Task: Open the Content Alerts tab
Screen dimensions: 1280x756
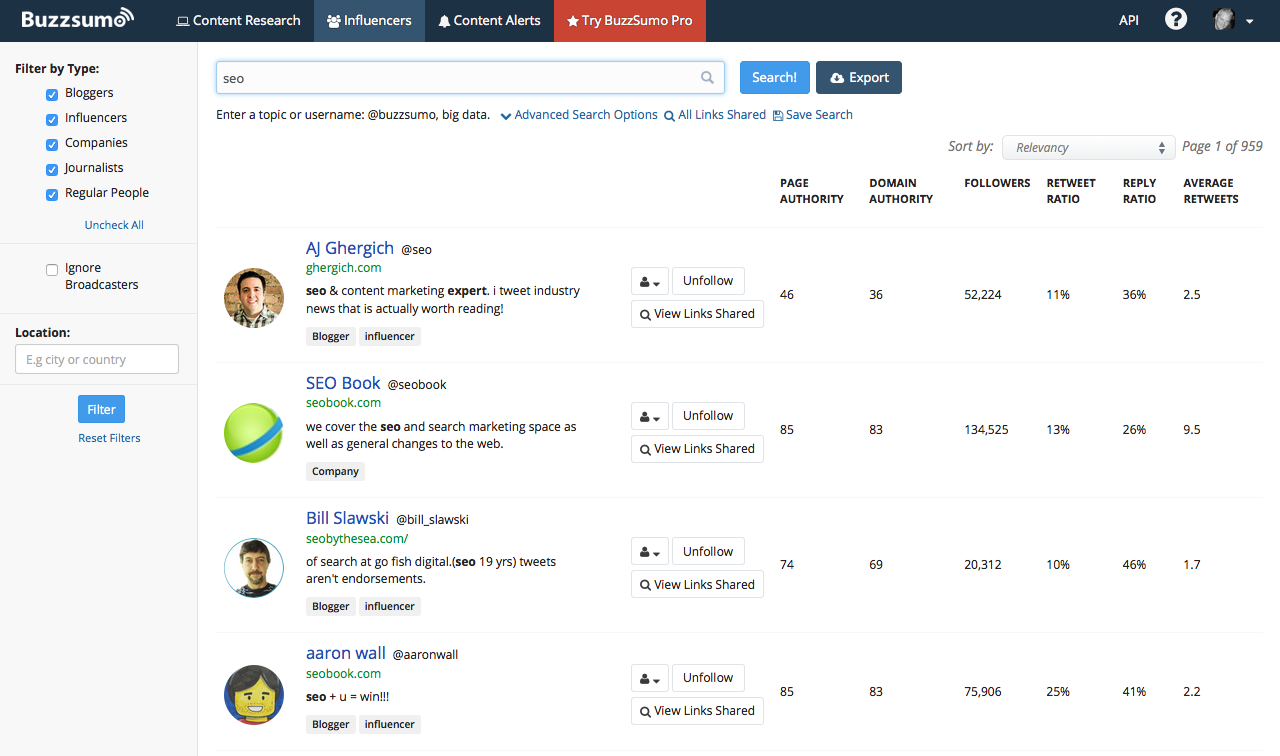Action: [x=489, y=20]
